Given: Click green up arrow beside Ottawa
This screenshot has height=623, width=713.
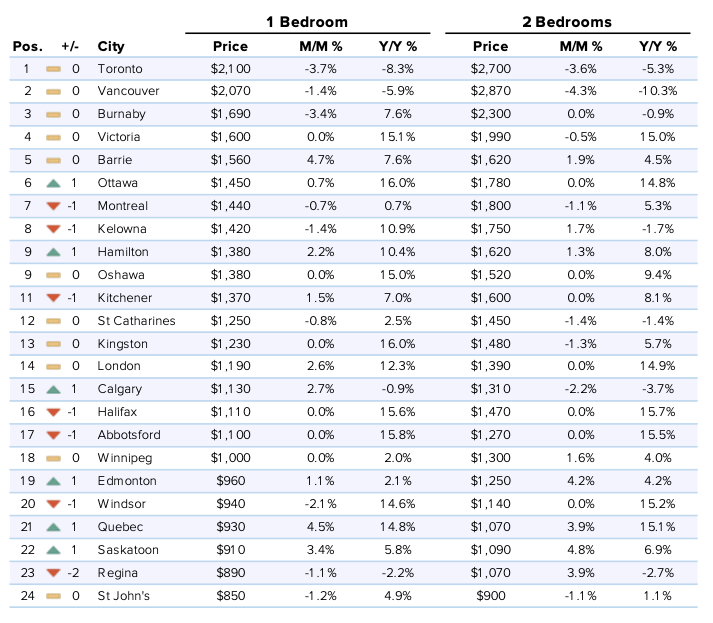Looking at the screenshot, I should (53, 183).
